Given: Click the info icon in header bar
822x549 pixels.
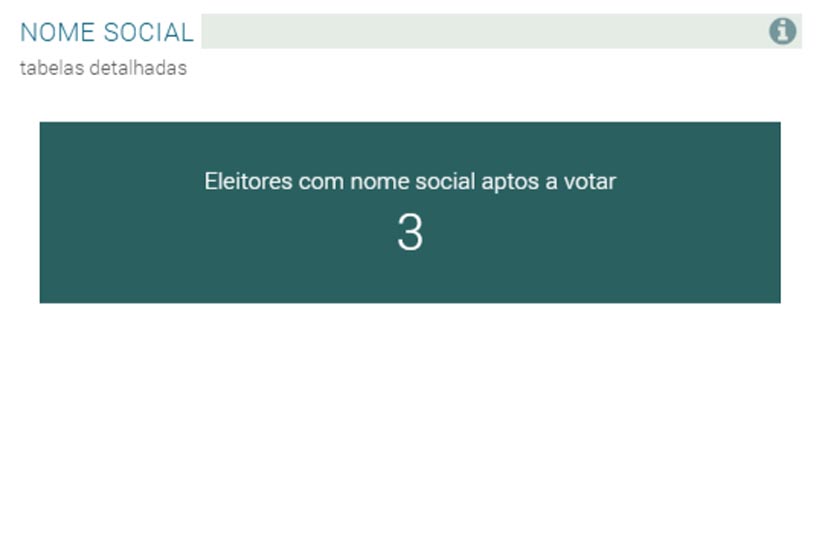Looking at the screenshot, I should [x=782, y=32].
